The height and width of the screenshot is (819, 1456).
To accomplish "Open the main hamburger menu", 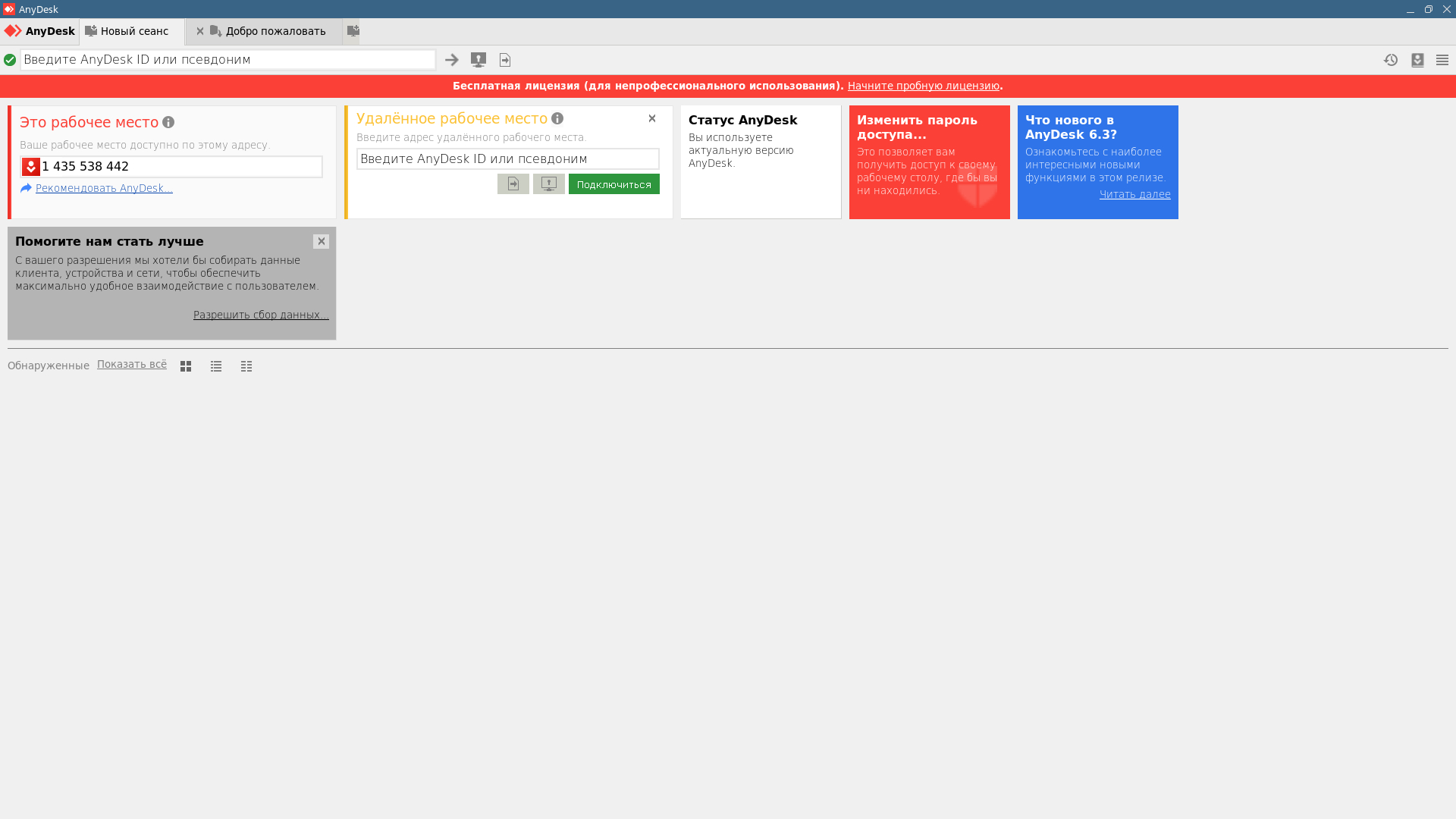I will (x=1442, y=60).
